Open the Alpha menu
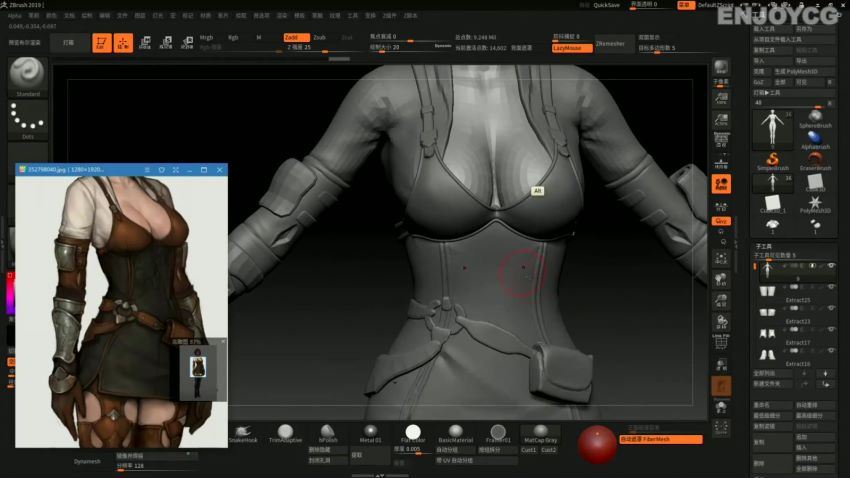 point(15,16)
